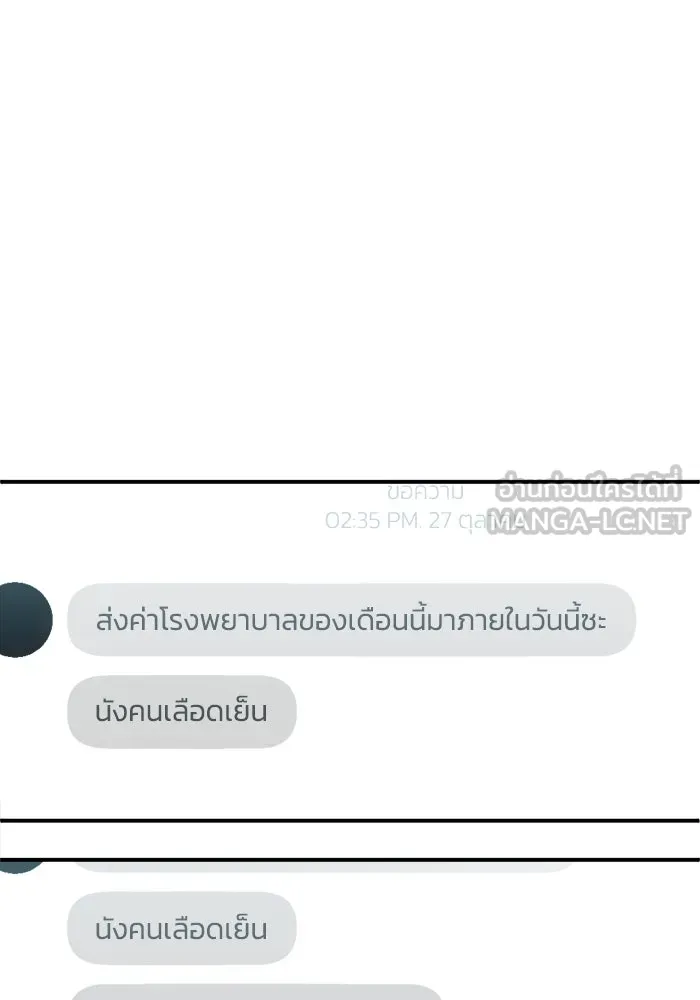
Task: Click the word ส่งค่า starting the first message
Action: (126, 620)
